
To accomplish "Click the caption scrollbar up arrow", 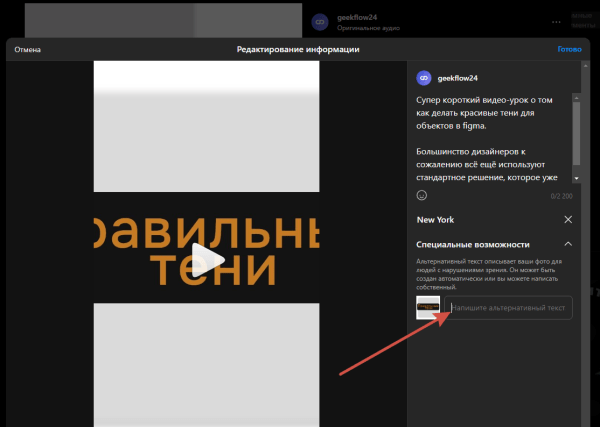I will pyautogui.click(x=576, y=98).
